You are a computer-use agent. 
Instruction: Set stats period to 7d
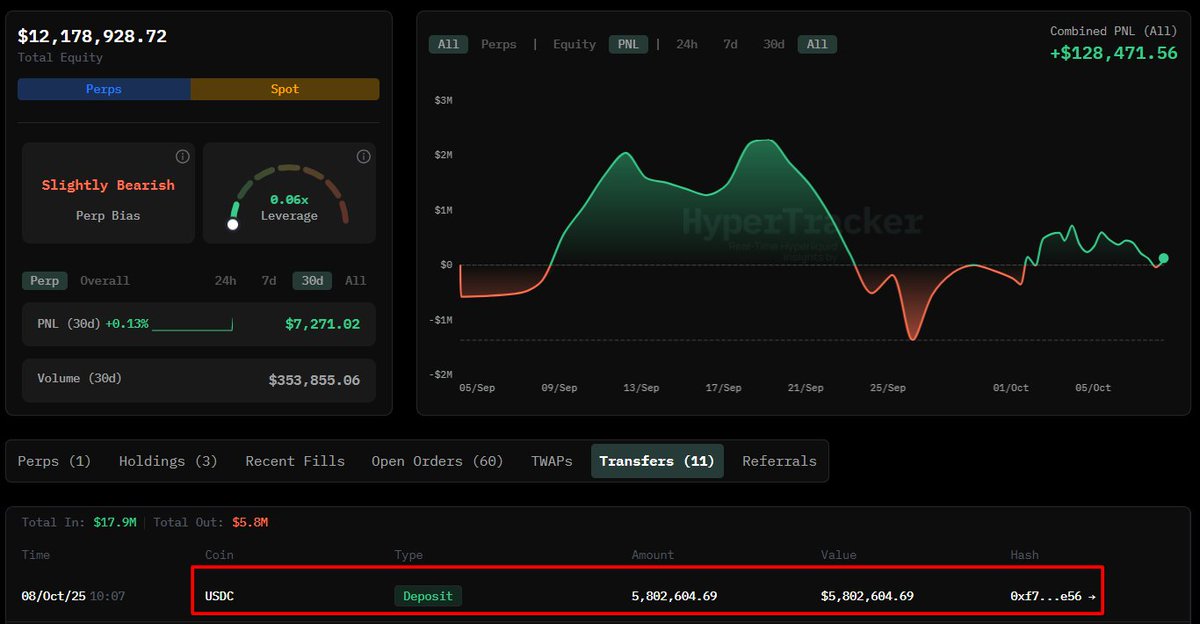click(269, 281)
